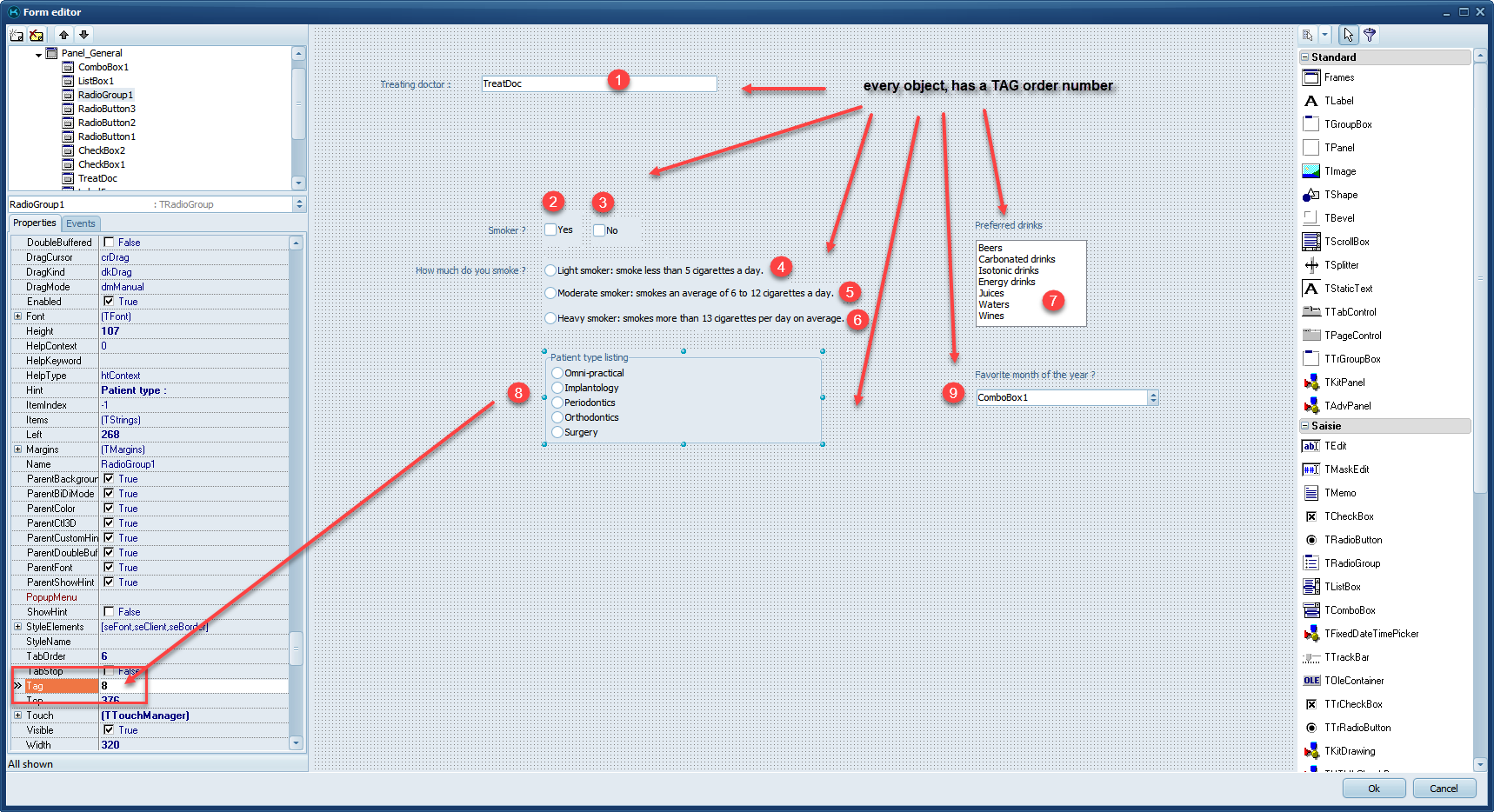Toggle the Enabled property checkbox
The image size is (1494, 812).
(109, 302)
